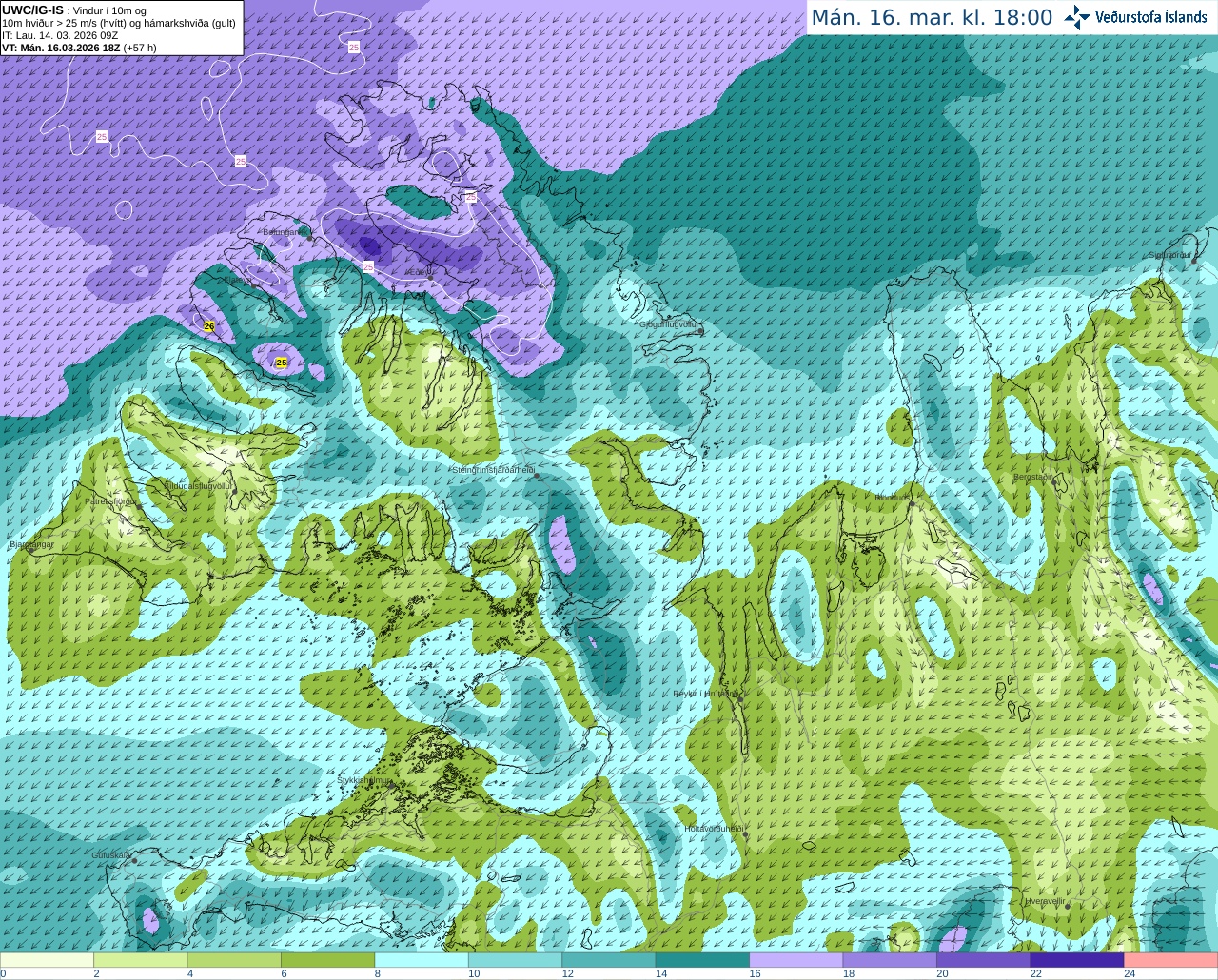This screenshot has height=980, width=1218.
Task: Click the VT: Mán. 16.03.2026 18Z line
Action: 79,48
